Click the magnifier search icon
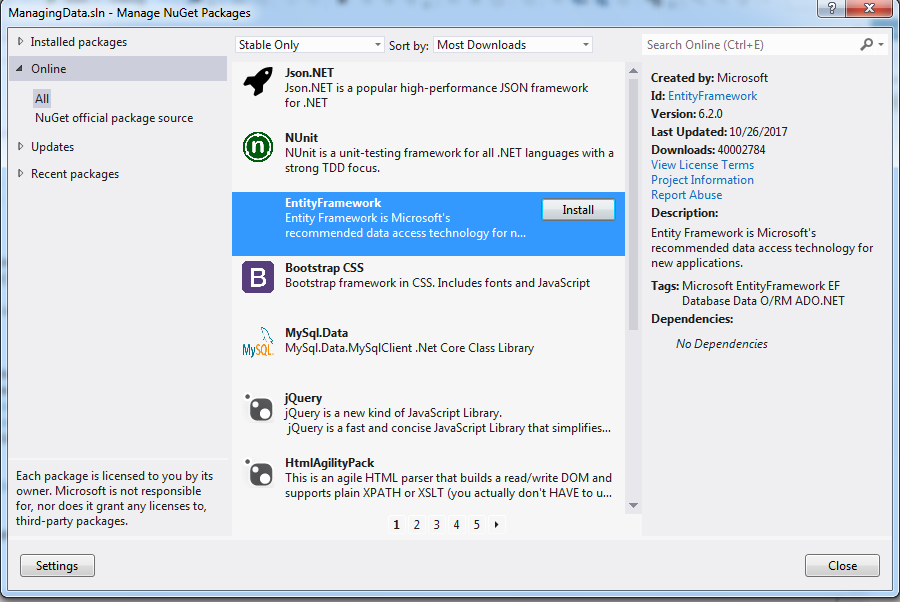 coord(867,44)
